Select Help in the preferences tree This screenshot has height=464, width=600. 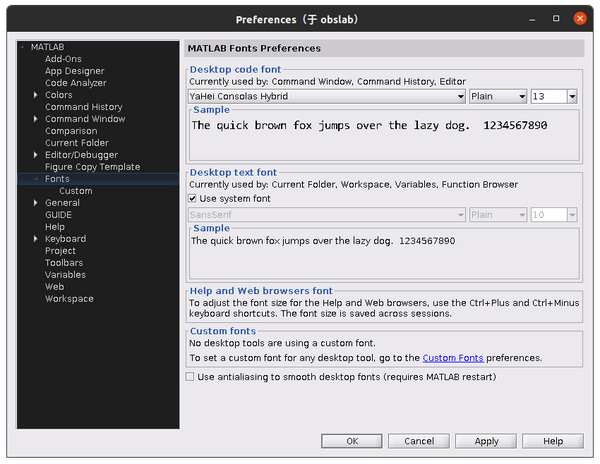(x=55, y=227)
